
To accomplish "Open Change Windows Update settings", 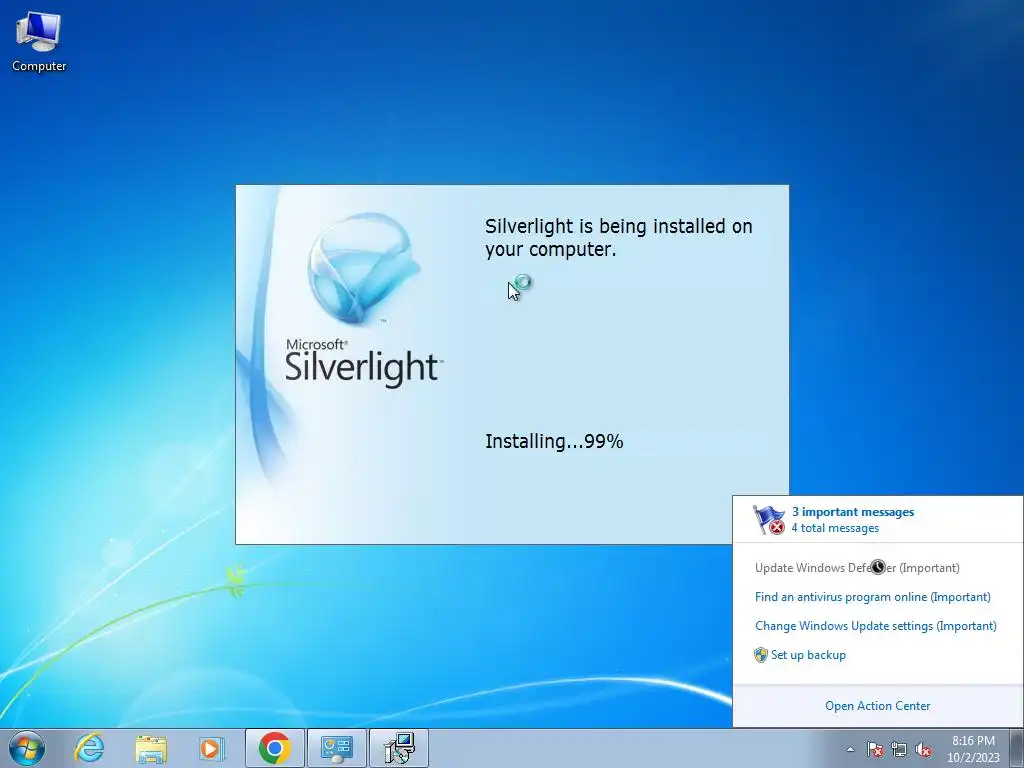I will (876, 626).
